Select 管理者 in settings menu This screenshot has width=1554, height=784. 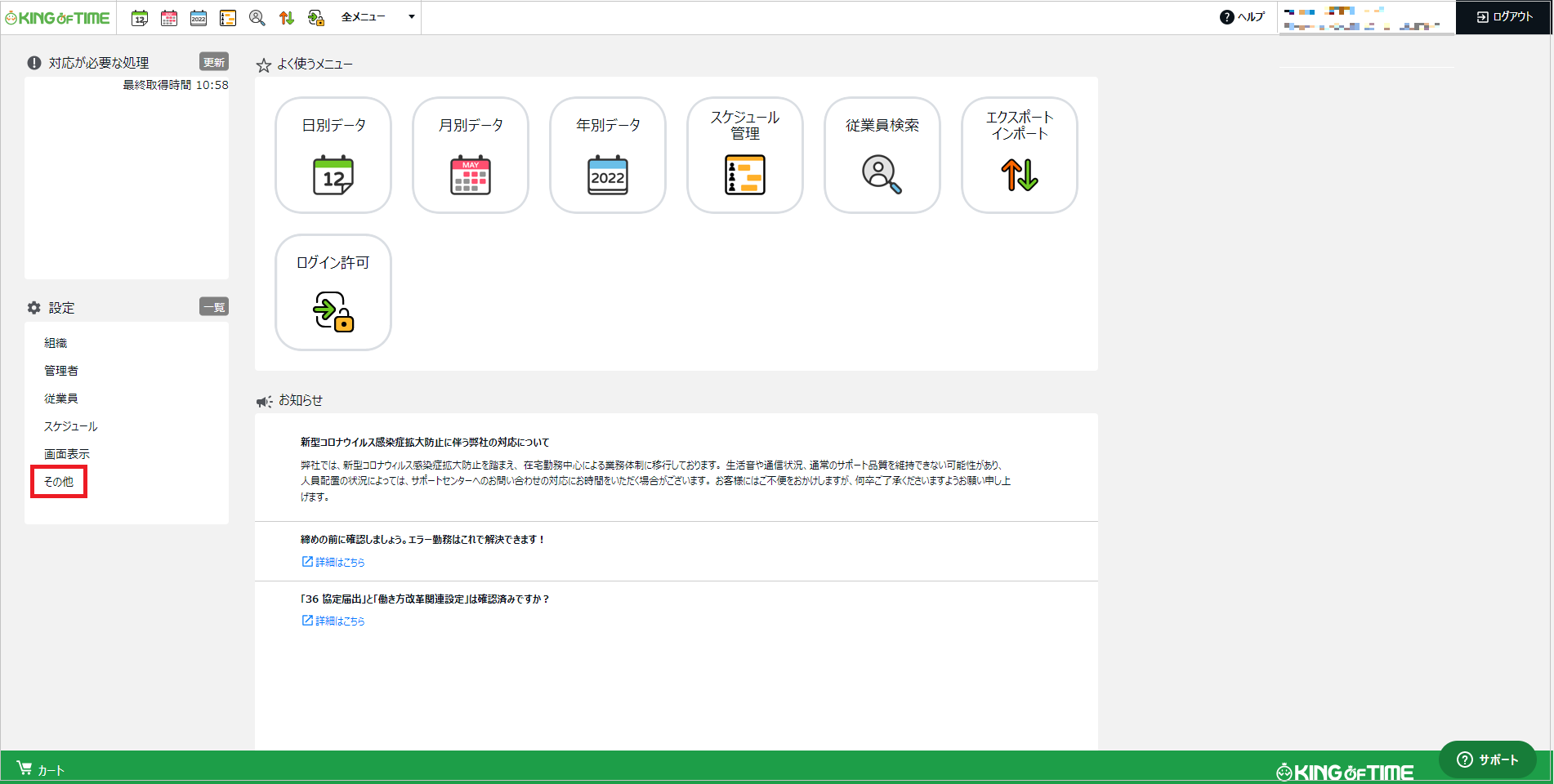61,371
